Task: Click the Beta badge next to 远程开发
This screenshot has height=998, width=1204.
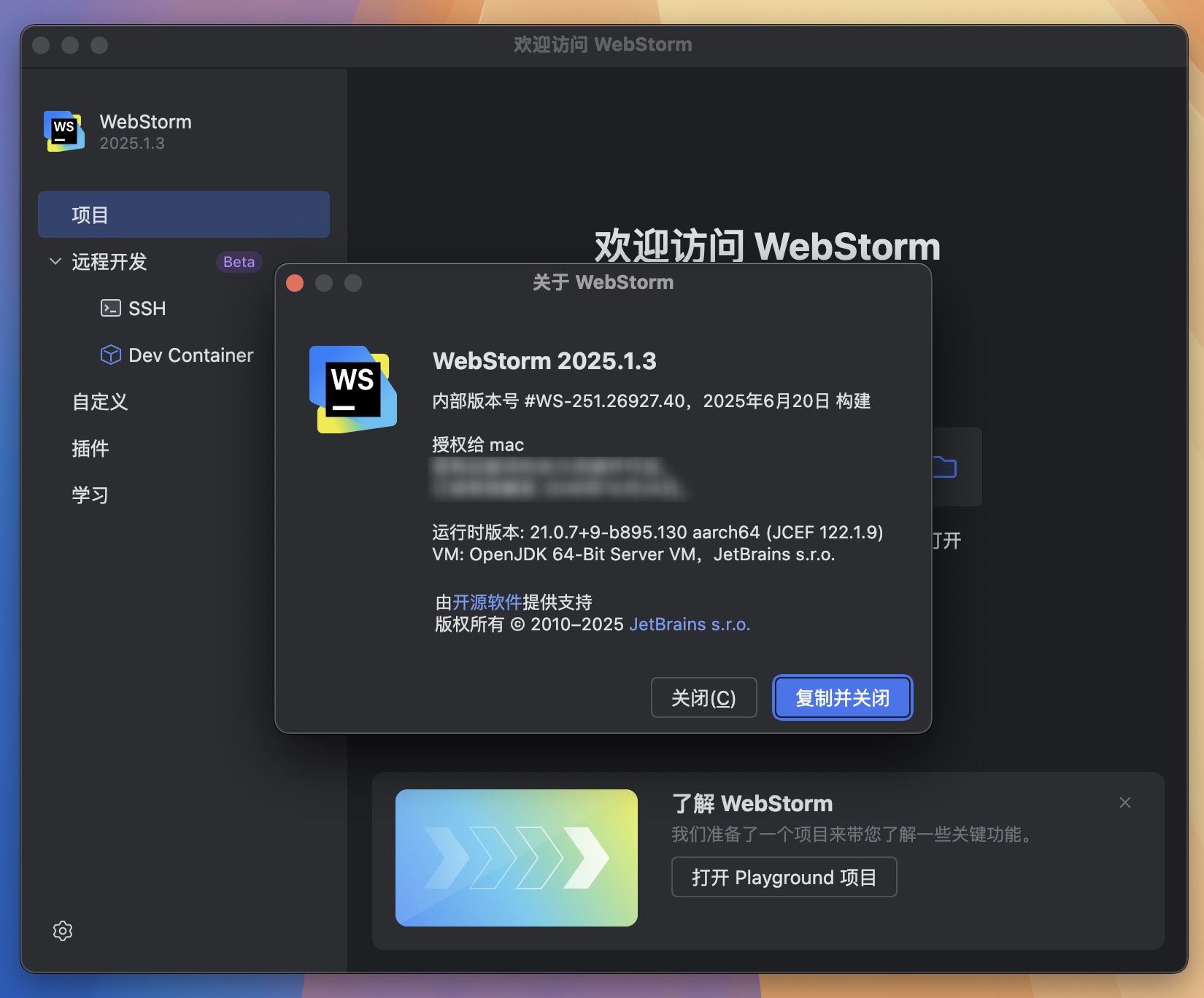Action: point(239,261)
